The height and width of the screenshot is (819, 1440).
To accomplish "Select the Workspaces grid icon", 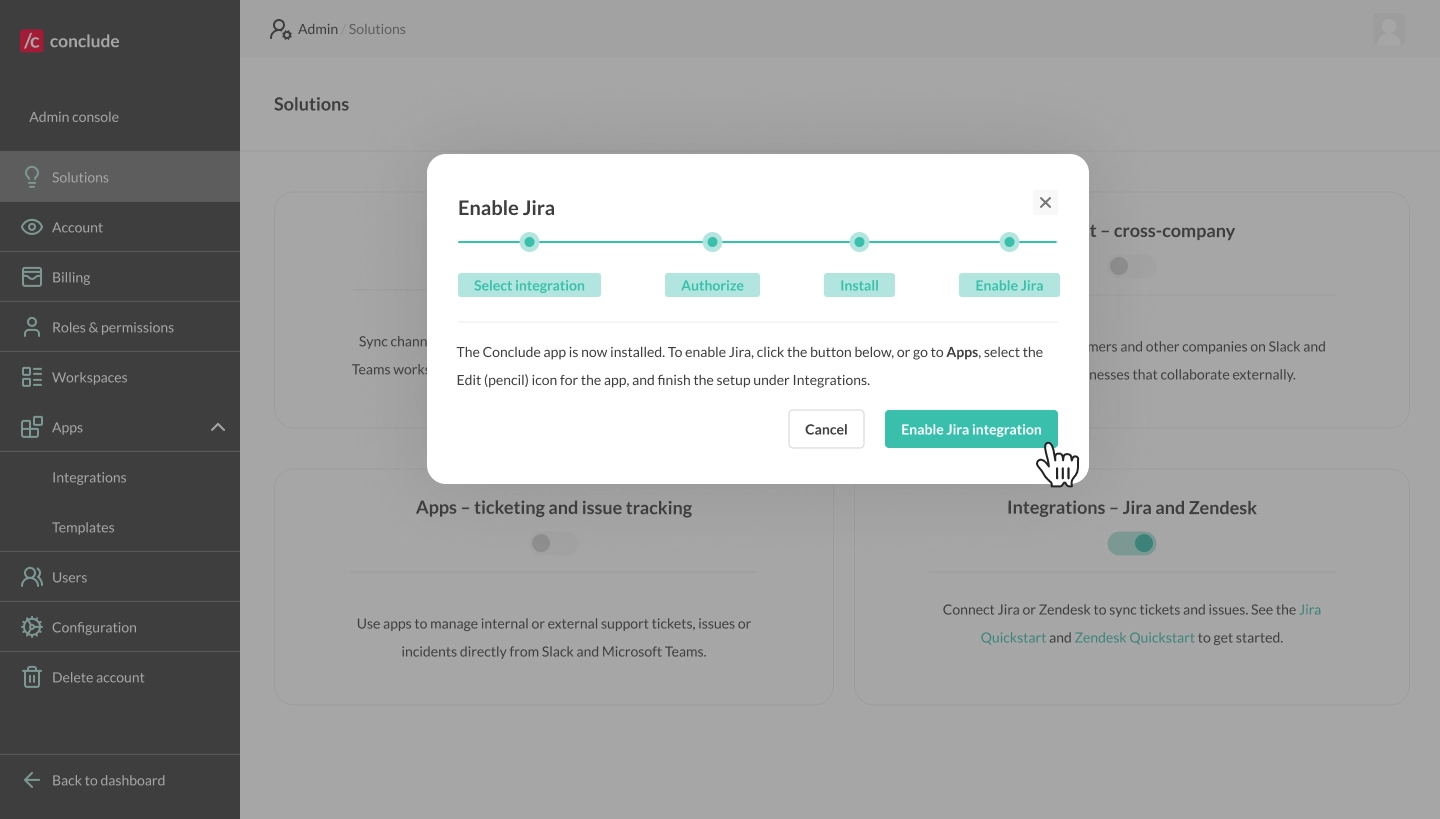I will 31,376.
